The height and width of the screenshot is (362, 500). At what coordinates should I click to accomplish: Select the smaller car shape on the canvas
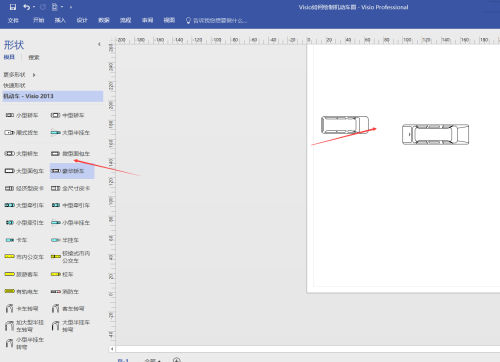click(345, 125)
